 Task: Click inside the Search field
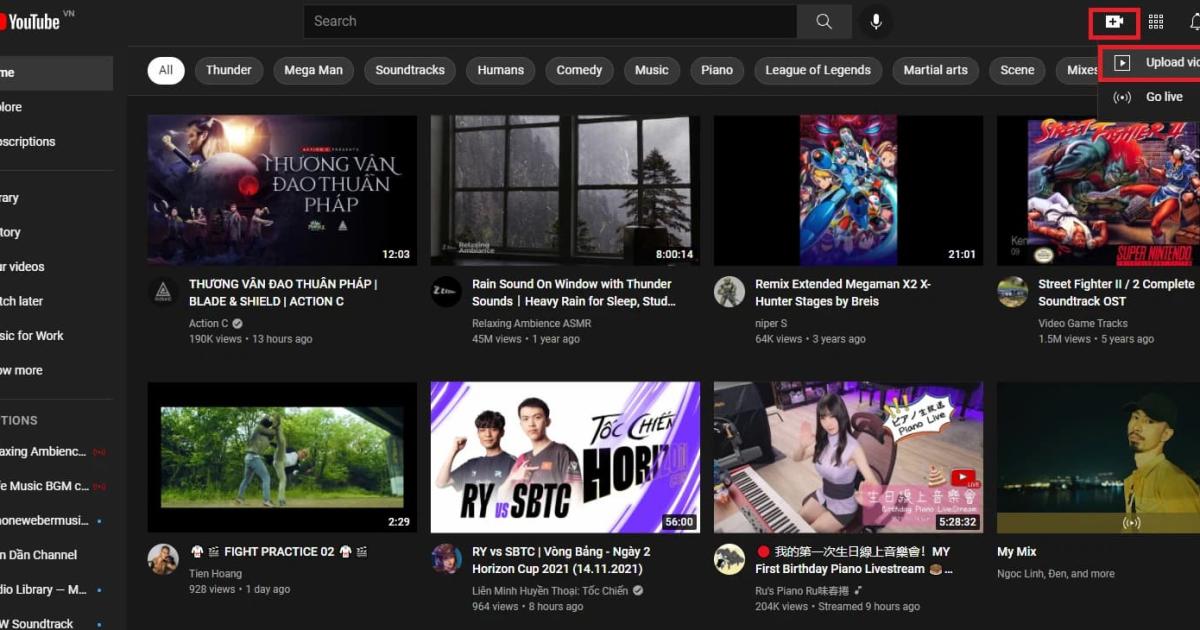[550, 21]
